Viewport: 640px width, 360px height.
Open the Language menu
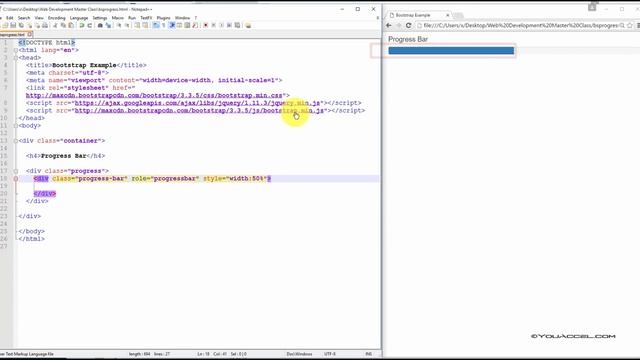tap(79, 18)
